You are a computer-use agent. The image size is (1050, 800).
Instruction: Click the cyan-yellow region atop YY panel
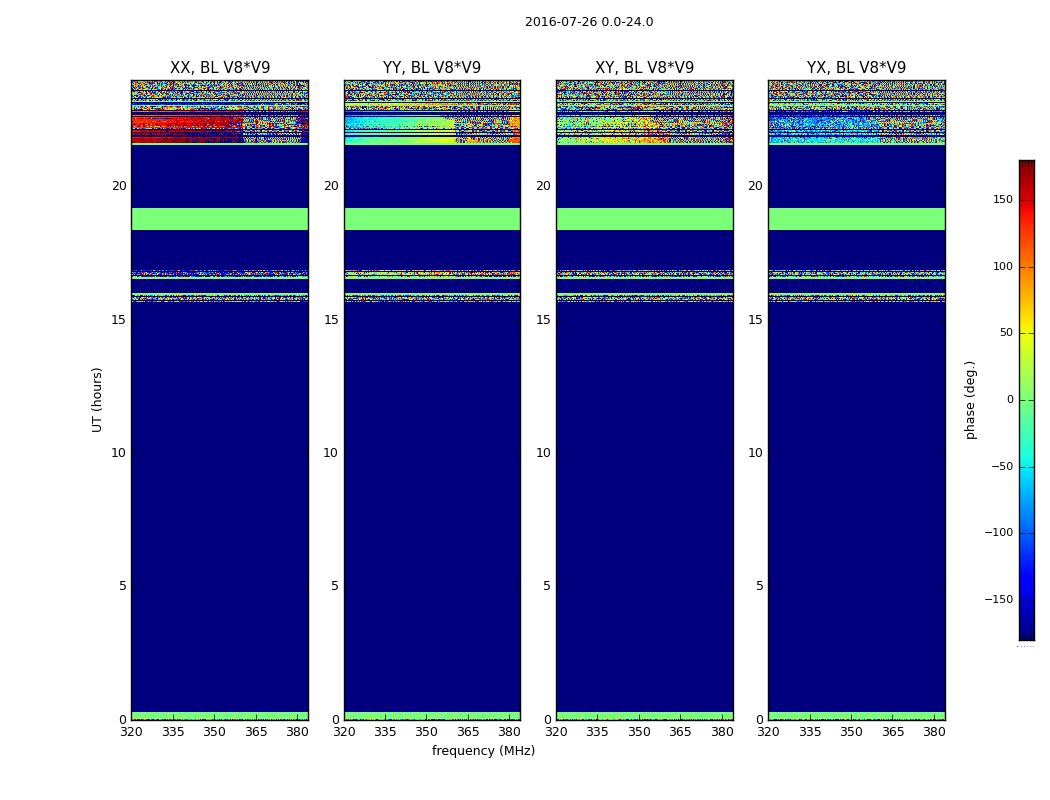click(400, 131)
